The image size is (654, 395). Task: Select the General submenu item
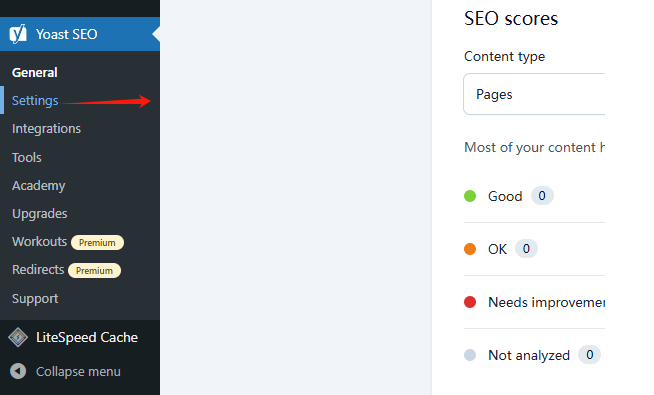pos(35,73)
